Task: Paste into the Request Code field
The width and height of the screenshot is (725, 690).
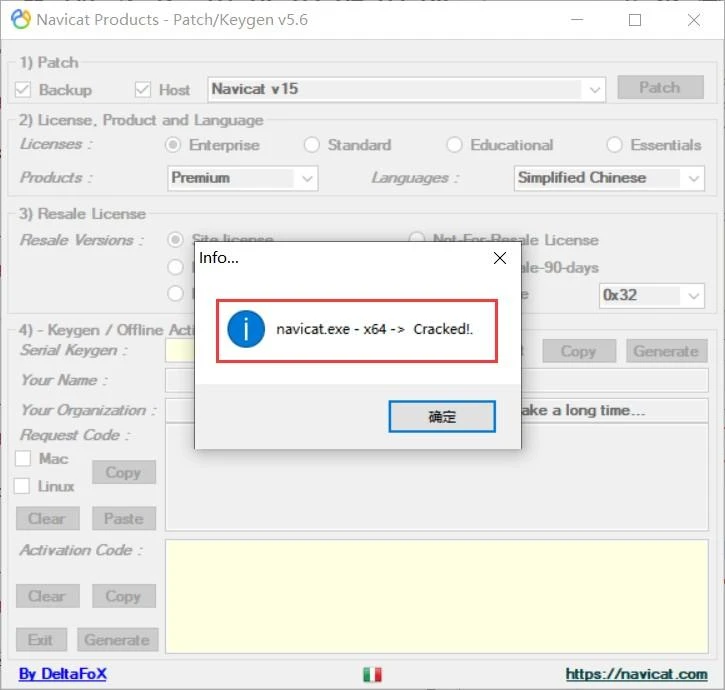Action: [x=124, y=518]
